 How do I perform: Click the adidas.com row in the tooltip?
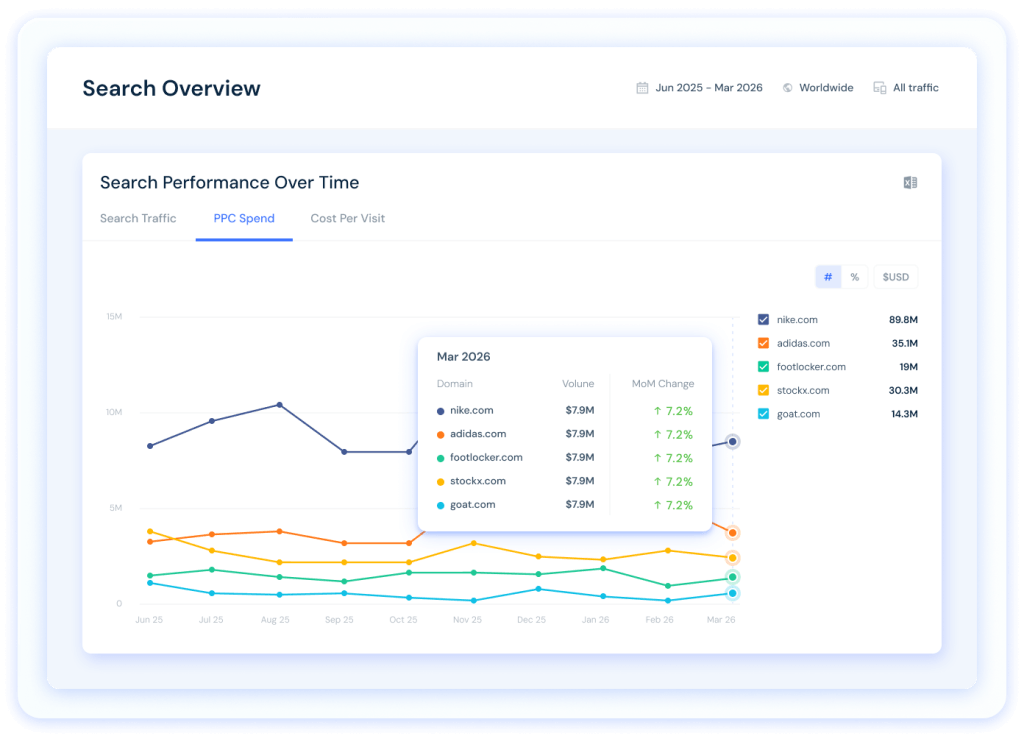click(565, 434)
